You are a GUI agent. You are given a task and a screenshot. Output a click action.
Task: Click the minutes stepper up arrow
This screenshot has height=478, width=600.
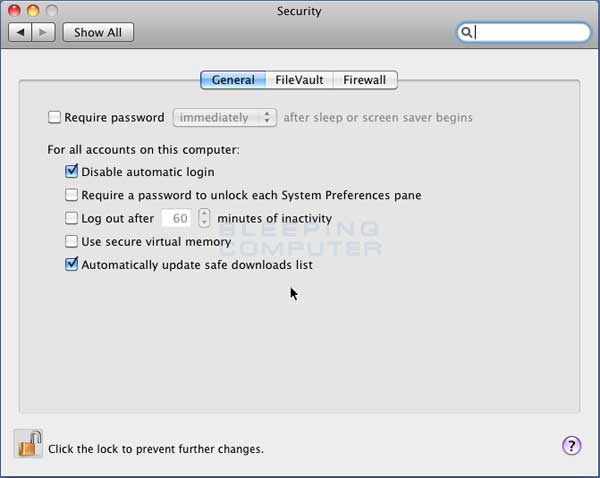point(204,214)
